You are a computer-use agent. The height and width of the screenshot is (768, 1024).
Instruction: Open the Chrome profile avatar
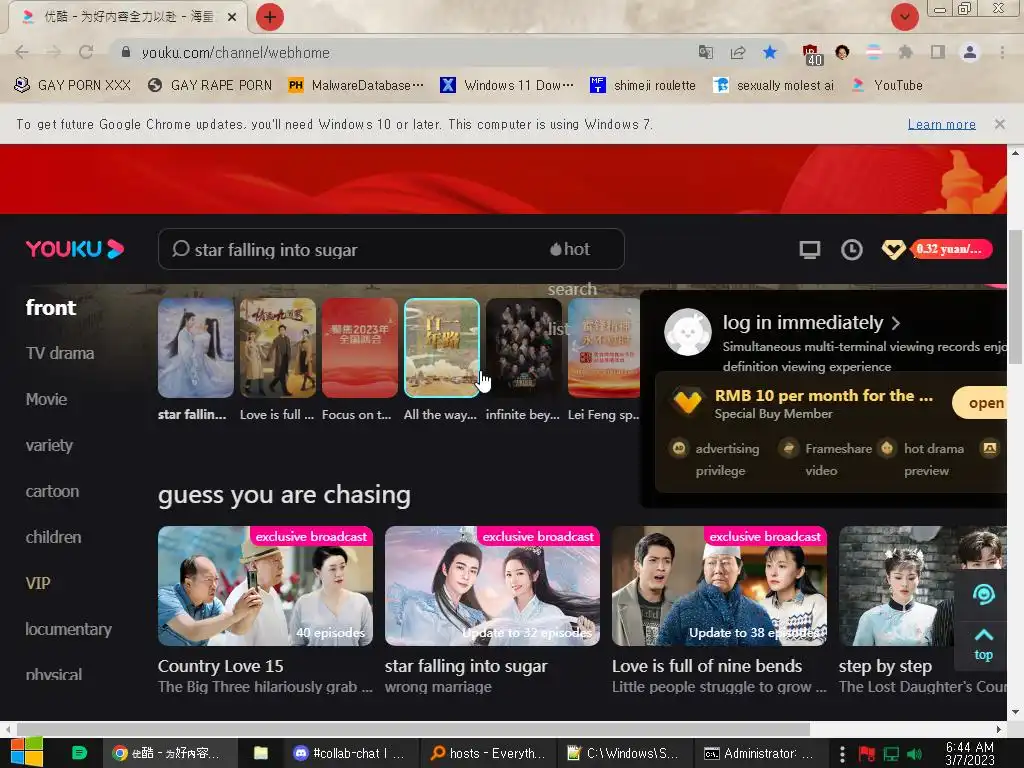[x=970, y=52]
